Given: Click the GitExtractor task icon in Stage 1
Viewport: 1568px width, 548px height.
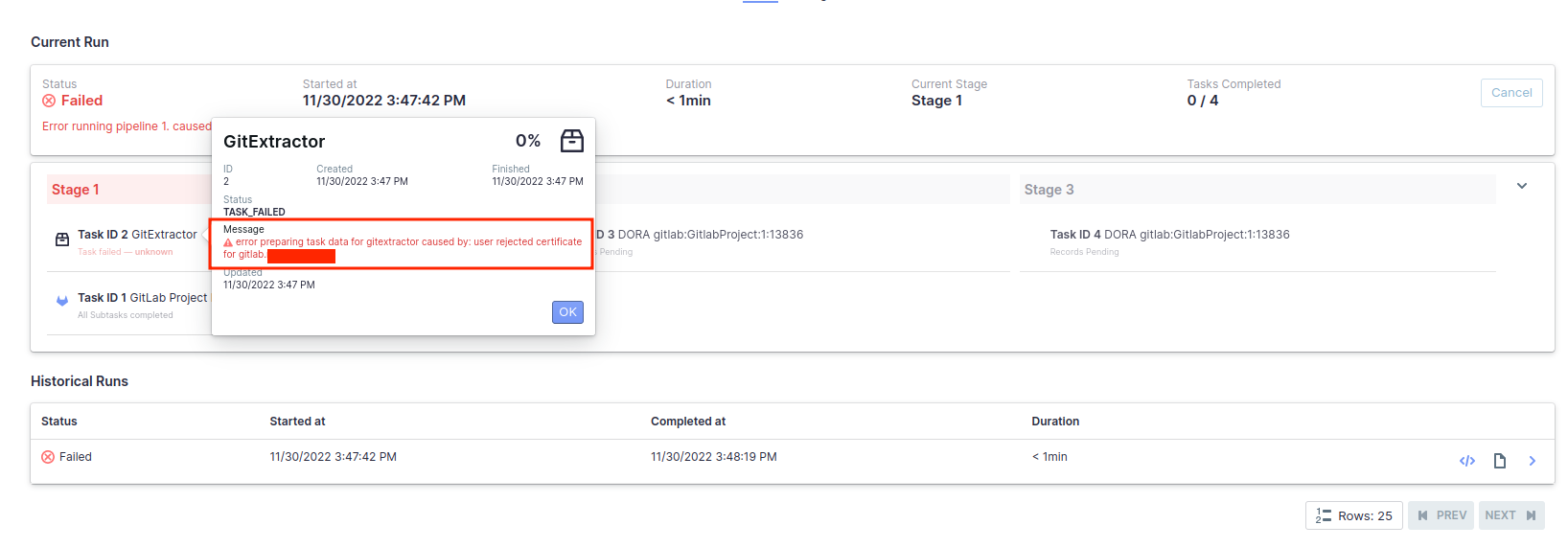Looking at the screenshot, I should tap(62, 240).
